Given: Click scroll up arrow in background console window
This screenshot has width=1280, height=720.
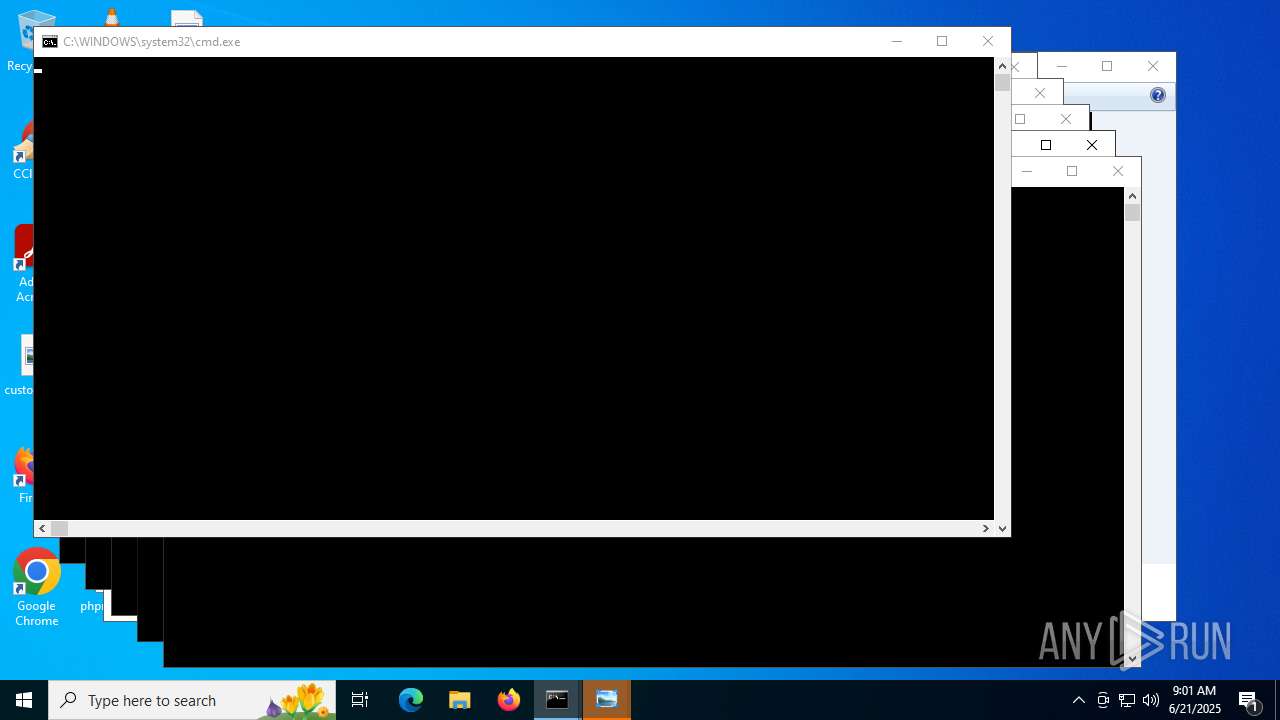Looking at the screenshot, I should [x=1132, y=196].
